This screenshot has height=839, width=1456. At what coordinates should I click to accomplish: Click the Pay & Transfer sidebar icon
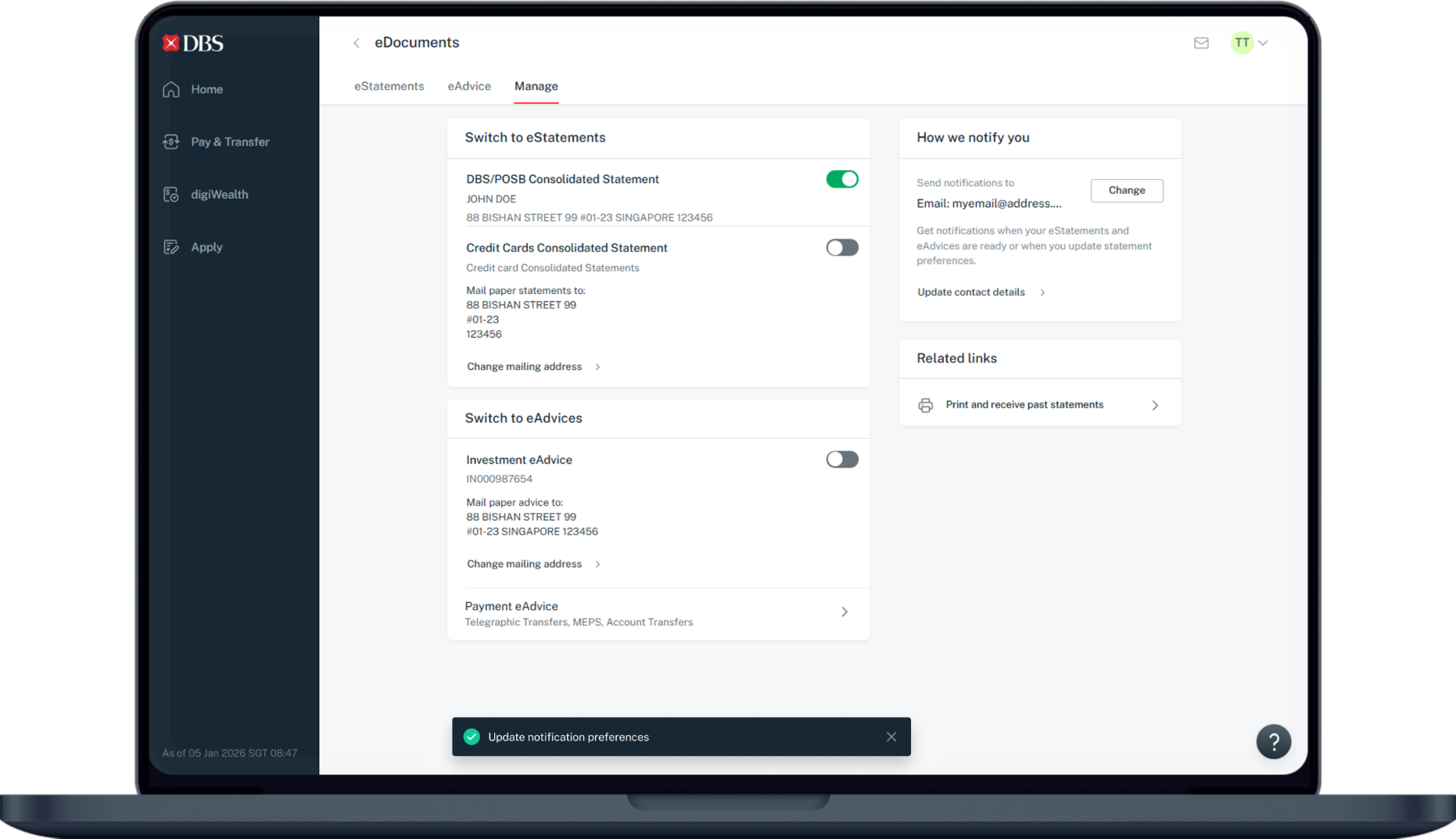coord(171,142)
